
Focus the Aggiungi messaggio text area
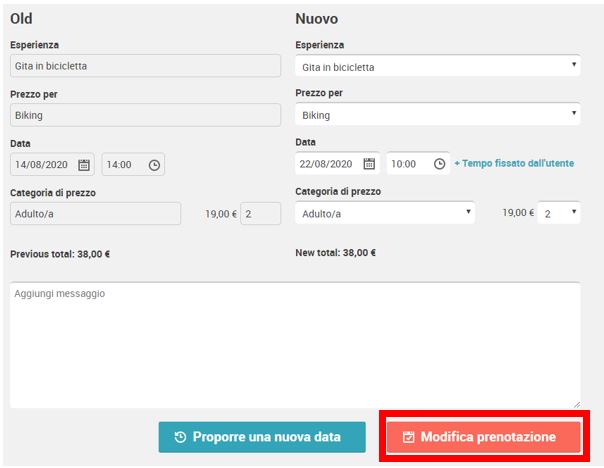(295, 345)
